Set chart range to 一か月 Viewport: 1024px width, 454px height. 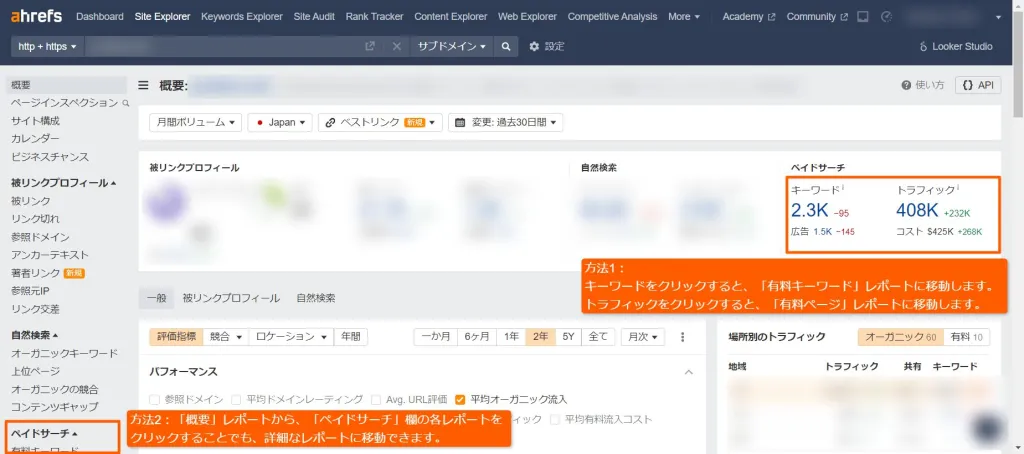click(436, 337)
